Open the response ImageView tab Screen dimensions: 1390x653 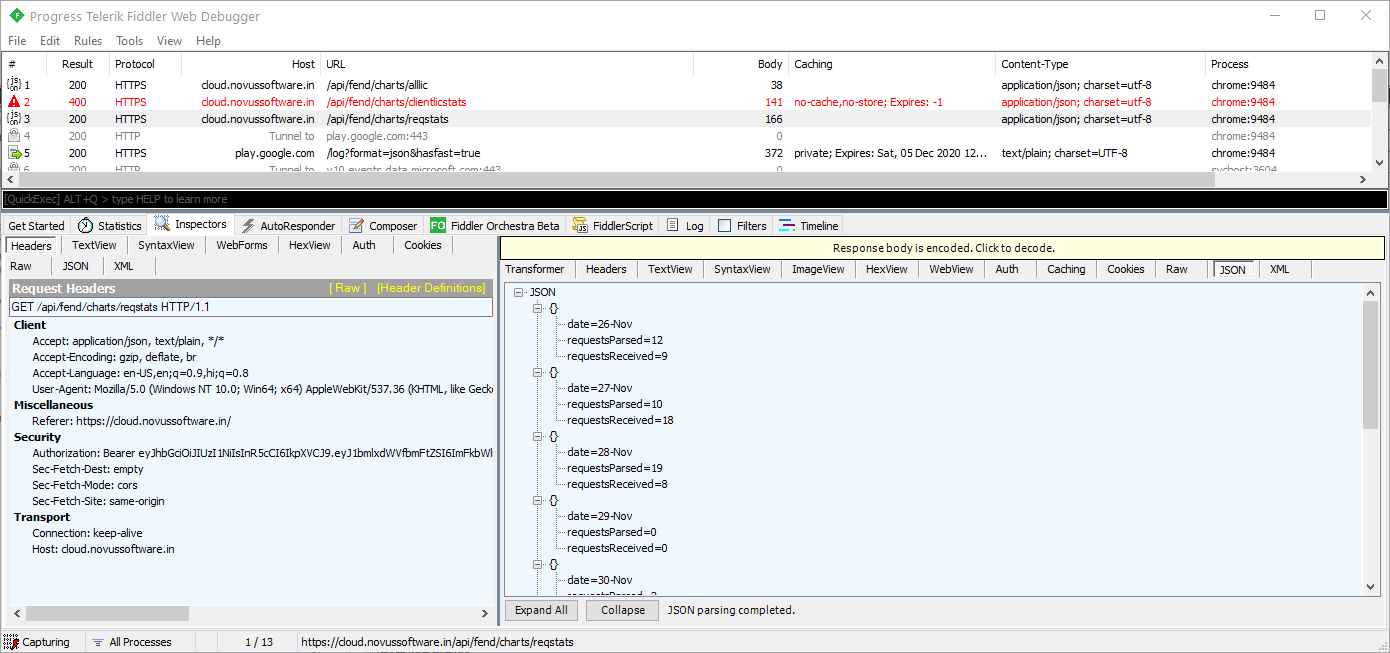pos(818,269)
